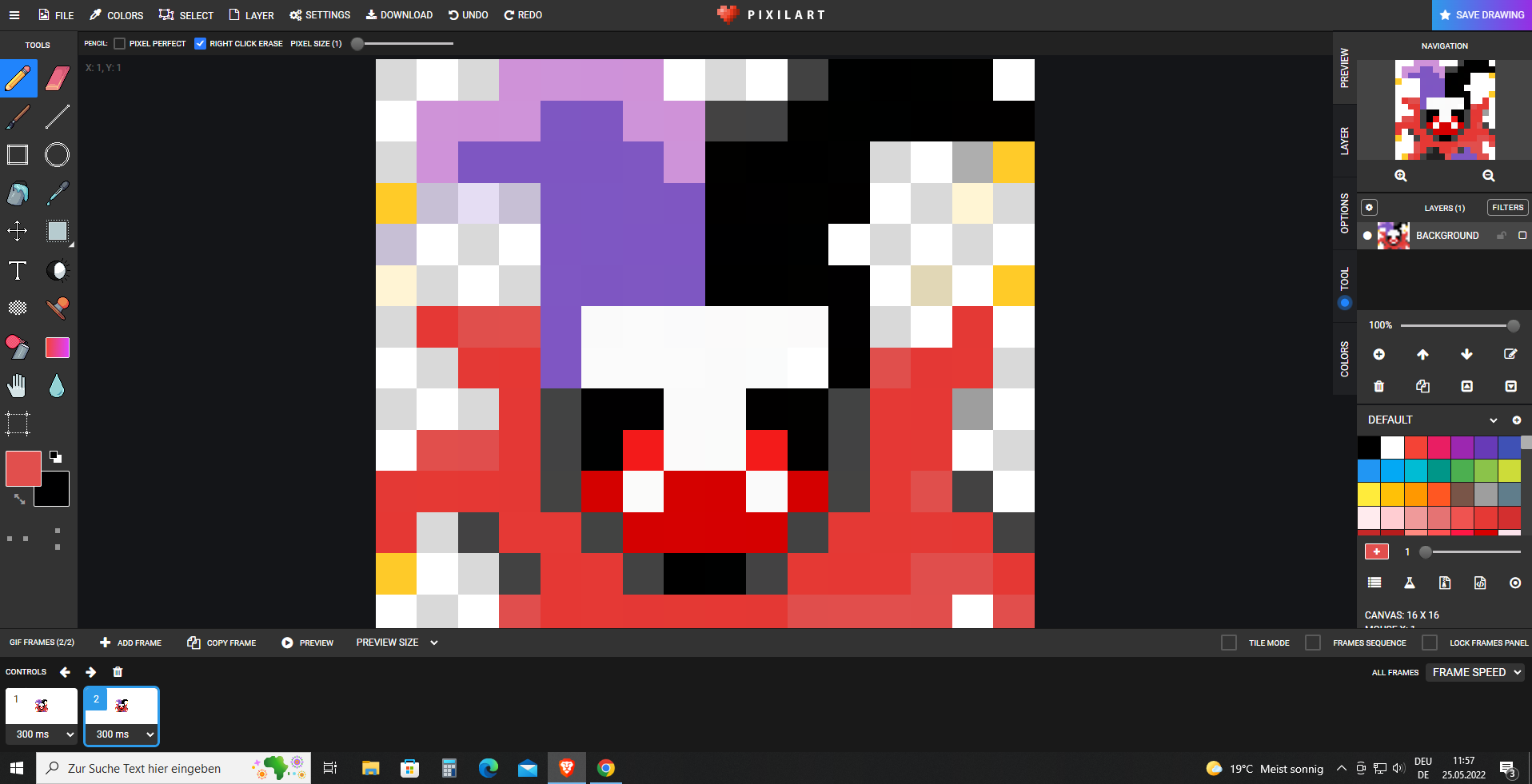
Task: Select the Color Picker eyedropper tool
Action: [x=58, y=193]
